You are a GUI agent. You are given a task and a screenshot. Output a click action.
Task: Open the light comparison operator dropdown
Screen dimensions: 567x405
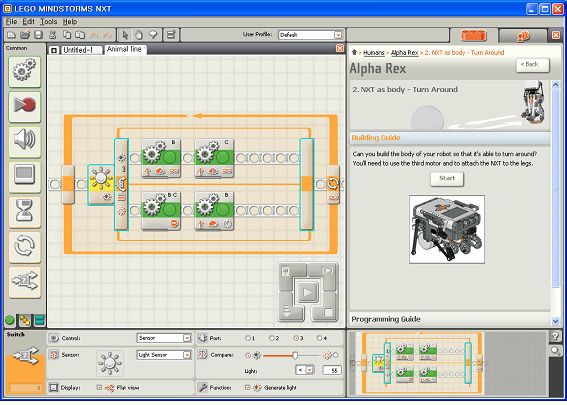tap(304, 370)
